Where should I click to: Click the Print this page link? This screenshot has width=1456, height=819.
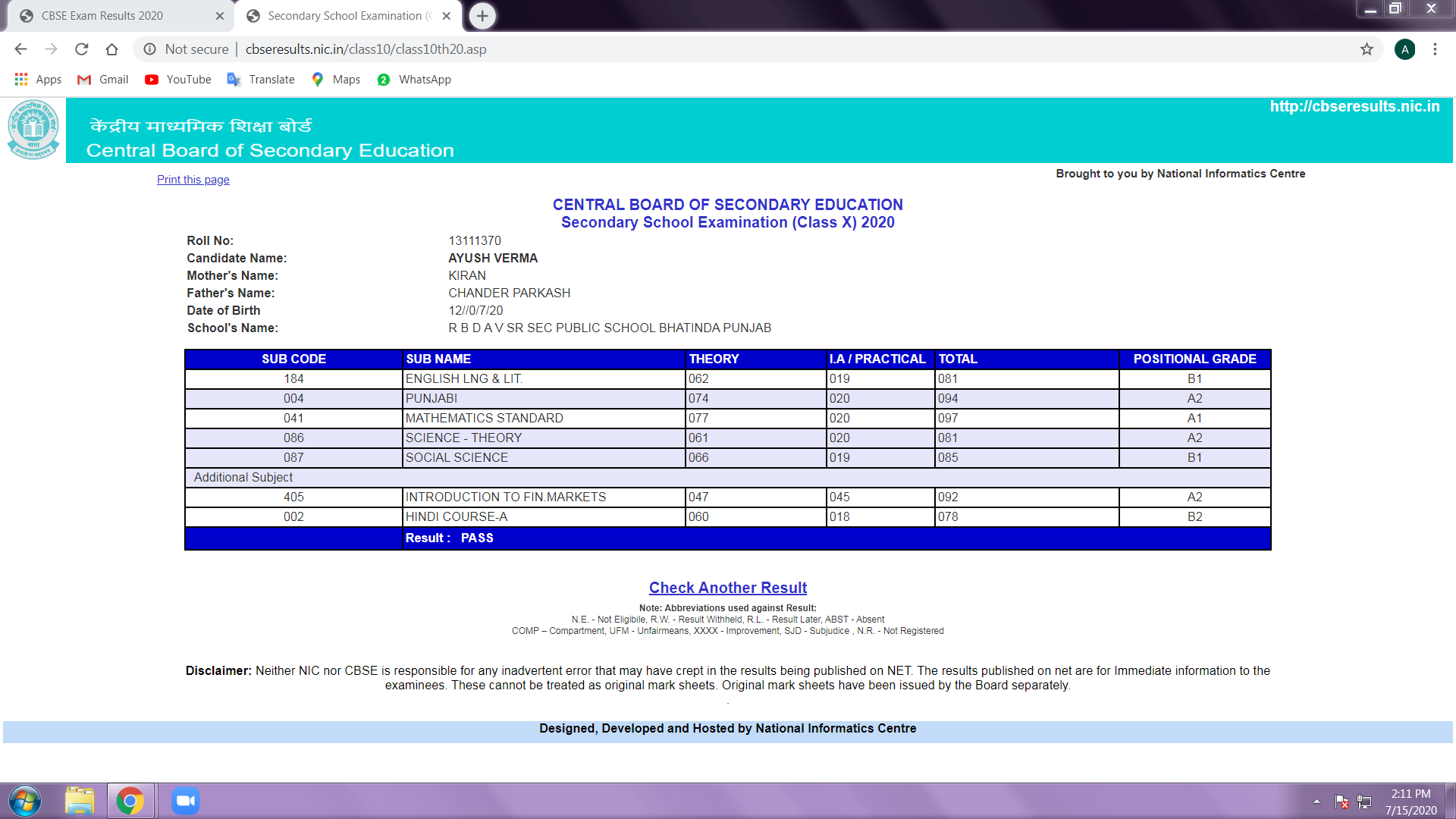pyautogui.click(x=193, y=180)
